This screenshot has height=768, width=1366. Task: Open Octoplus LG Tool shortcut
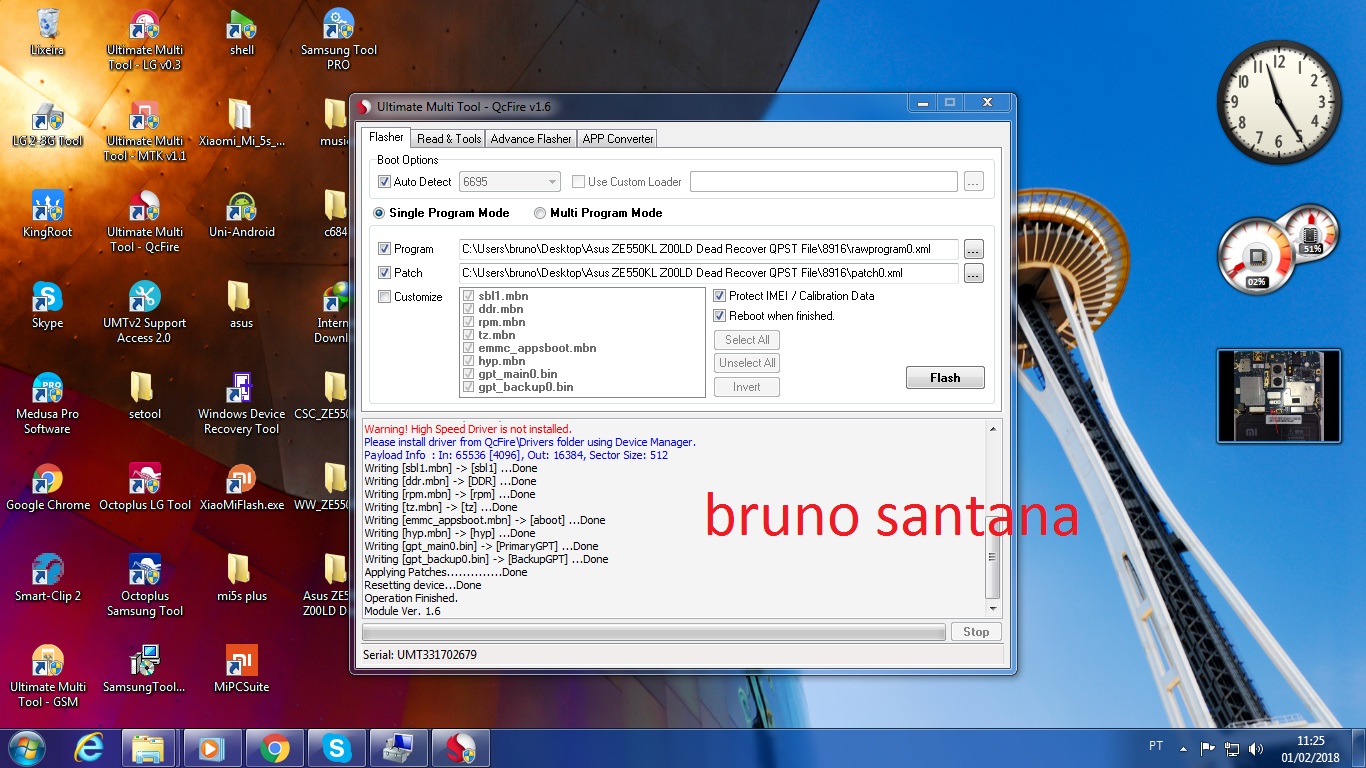click(x=145, y=487)
